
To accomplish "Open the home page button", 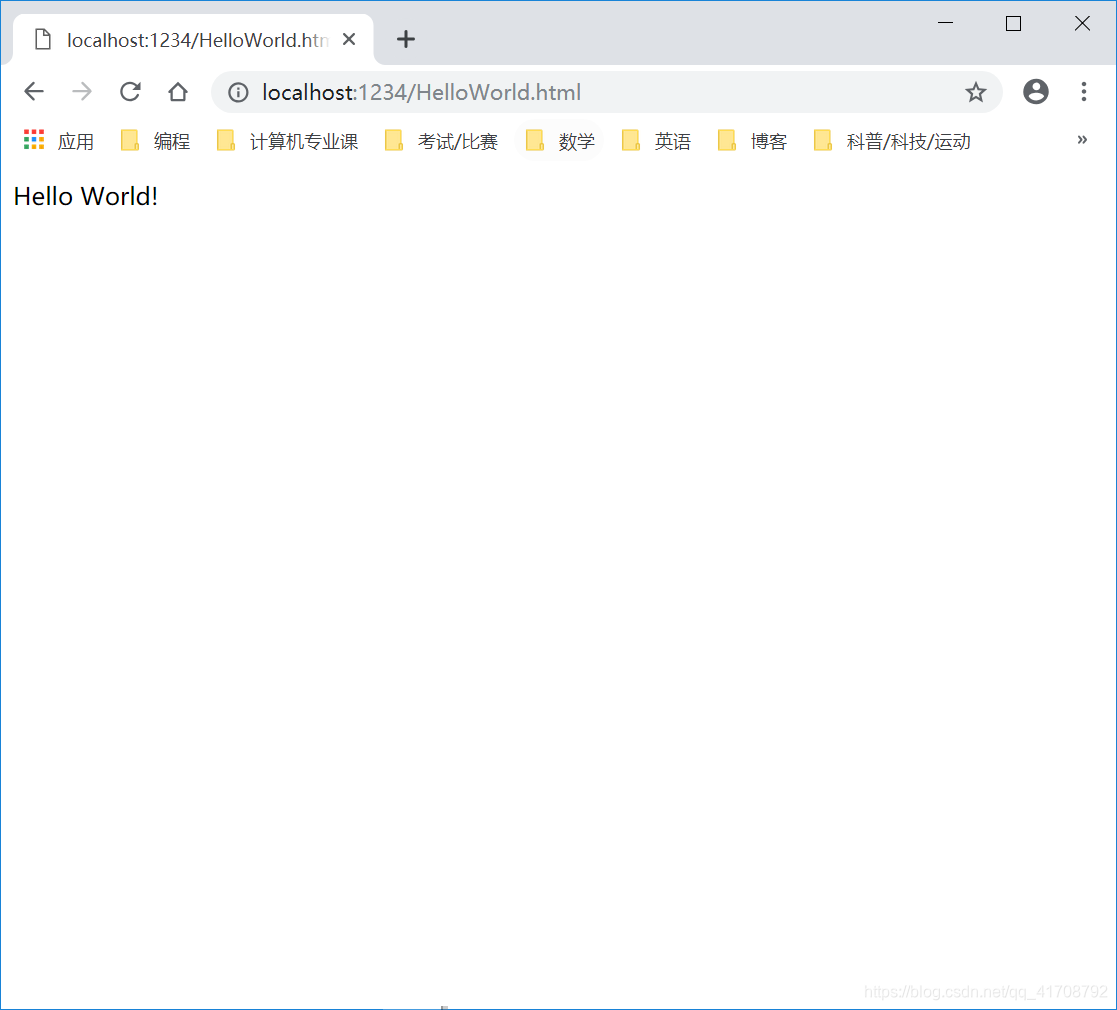I will coord(177,92).
